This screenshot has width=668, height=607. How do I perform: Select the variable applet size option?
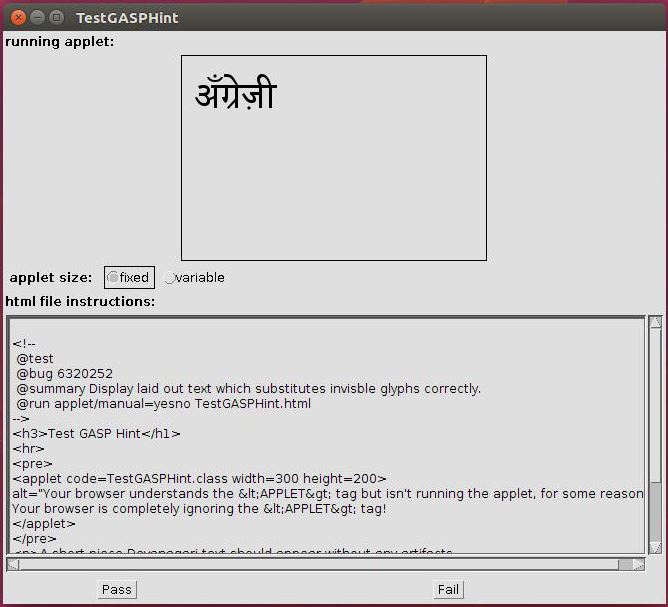[195, 278]
